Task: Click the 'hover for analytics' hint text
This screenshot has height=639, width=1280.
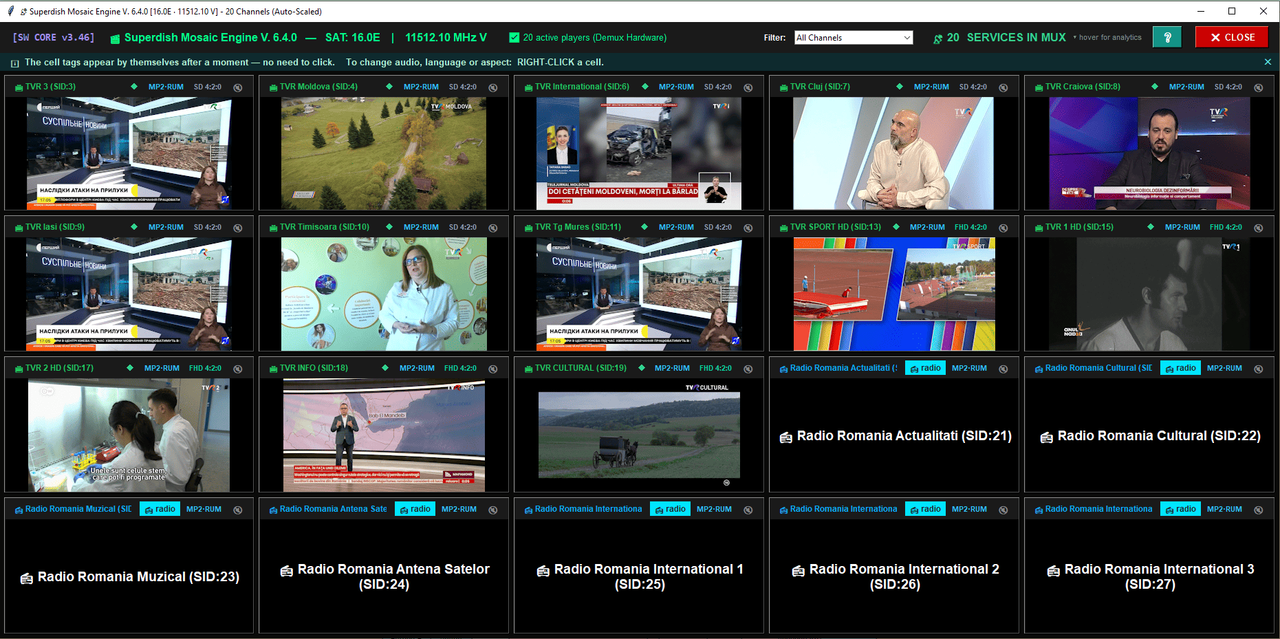Action: coord(1107,38)
